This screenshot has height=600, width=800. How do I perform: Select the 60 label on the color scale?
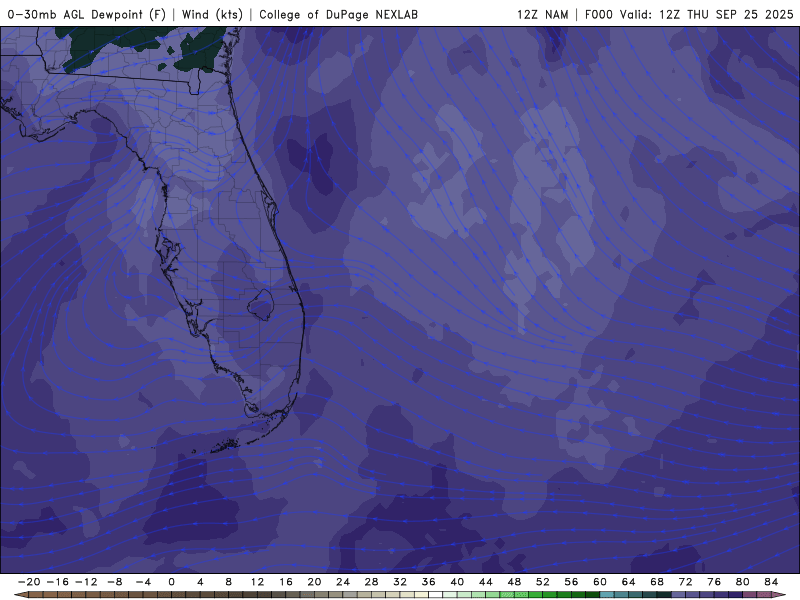(600, 582)
